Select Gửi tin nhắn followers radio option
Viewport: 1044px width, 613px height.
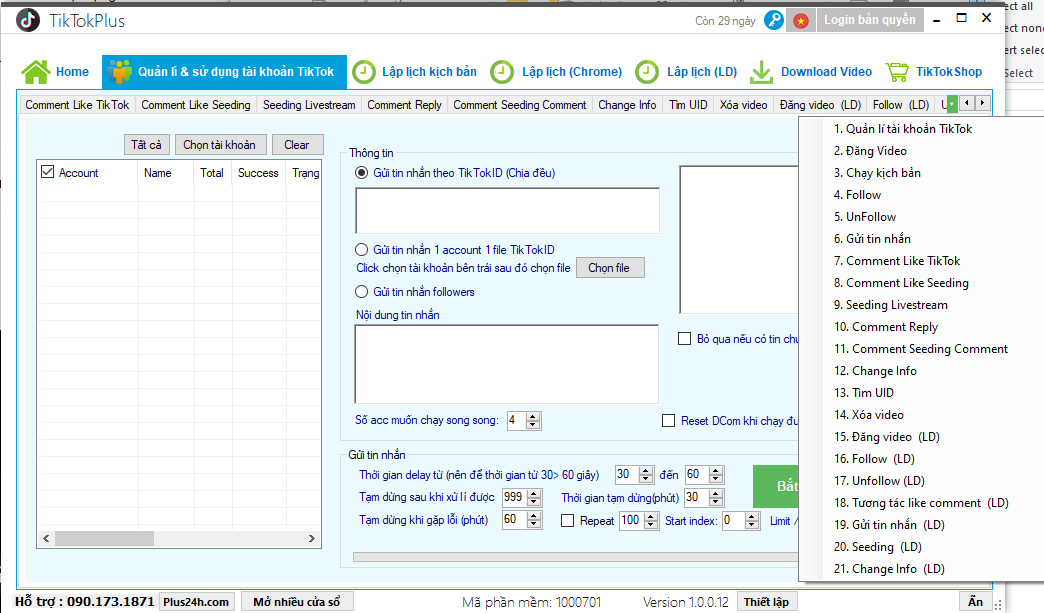click(362, 292)
